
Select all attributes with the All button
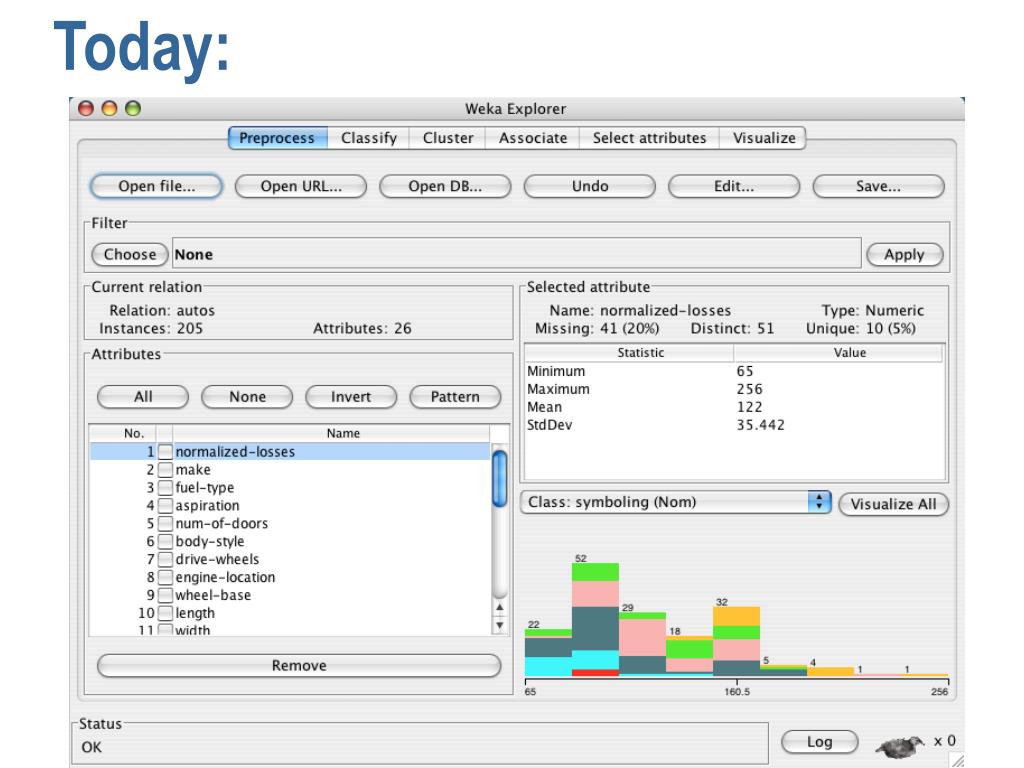click(143, 396)
